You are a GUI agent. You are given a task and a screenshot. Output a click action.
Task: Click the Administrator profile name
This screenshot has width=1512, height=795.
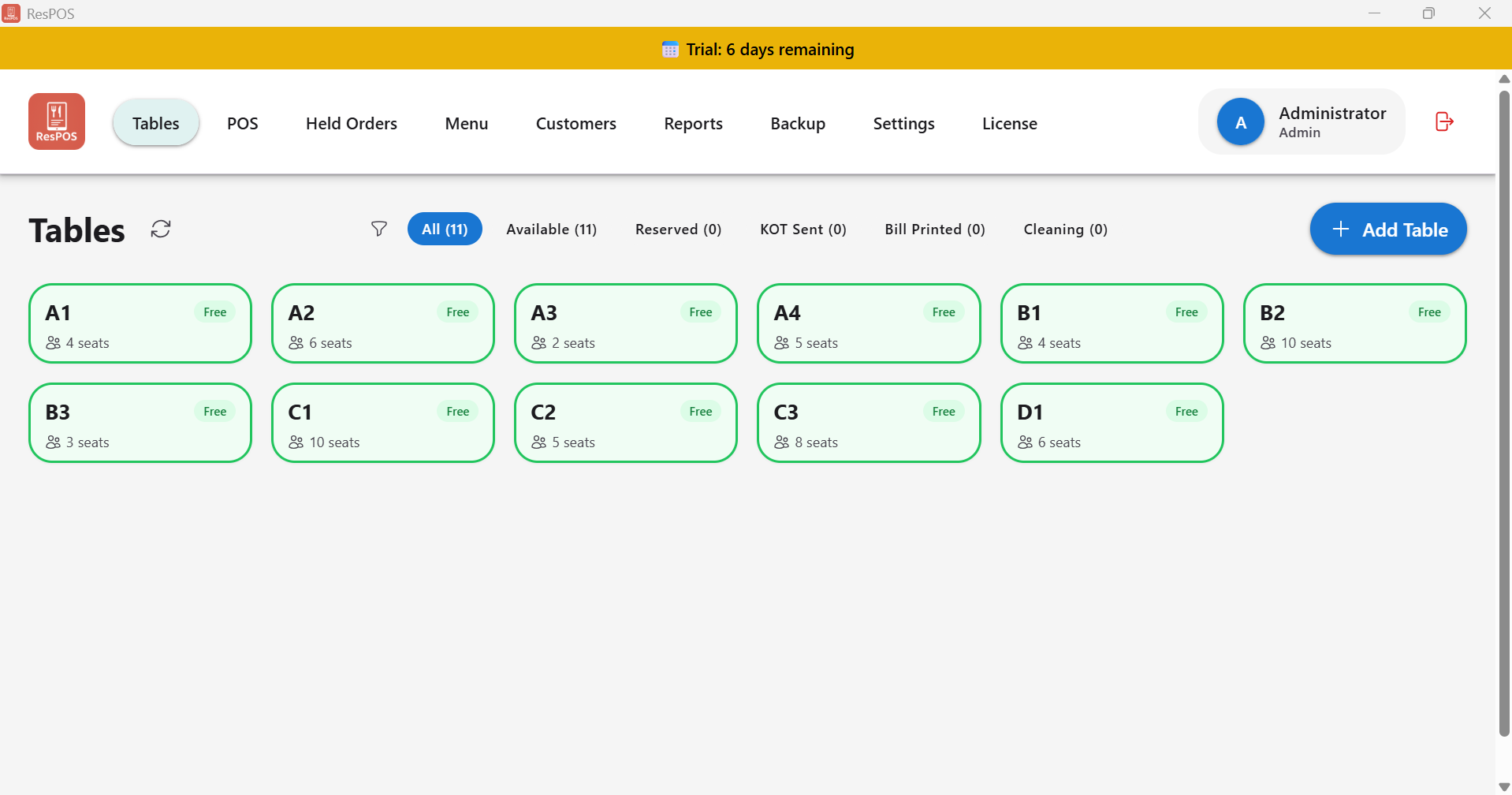pos(1332,113)
